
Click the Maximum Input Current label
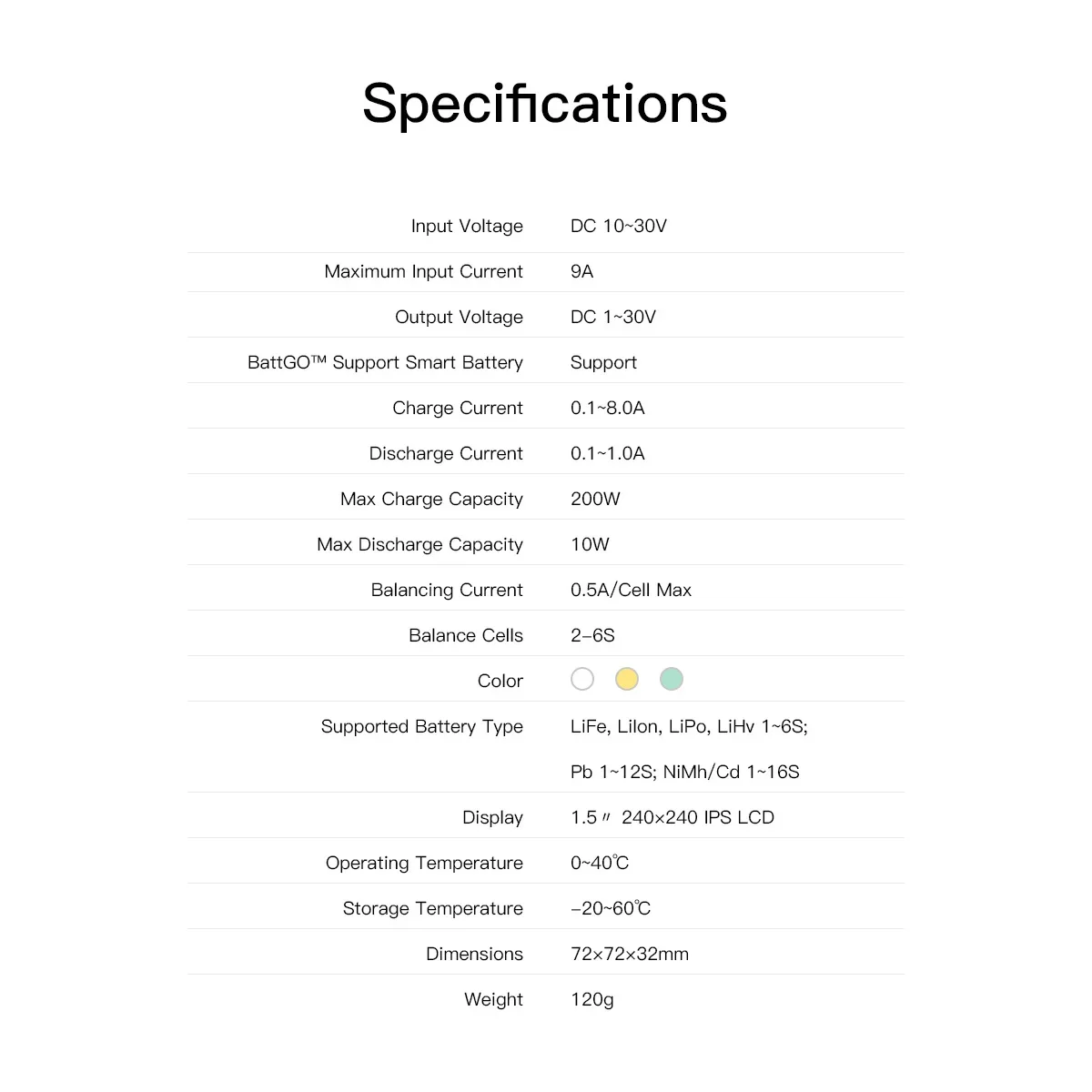point(423,271)
